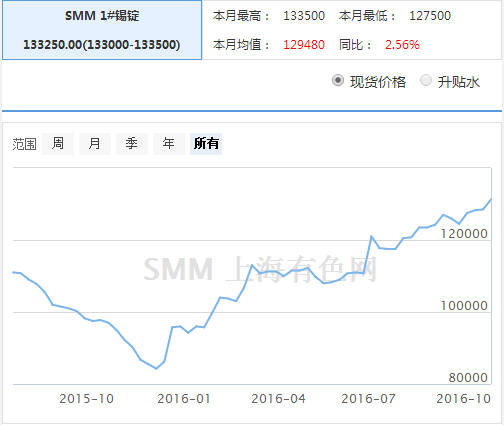Select the 所有 (all) range tab
Image resolution: width=504 pixels, height=425 pixels.
click(206, 144)
